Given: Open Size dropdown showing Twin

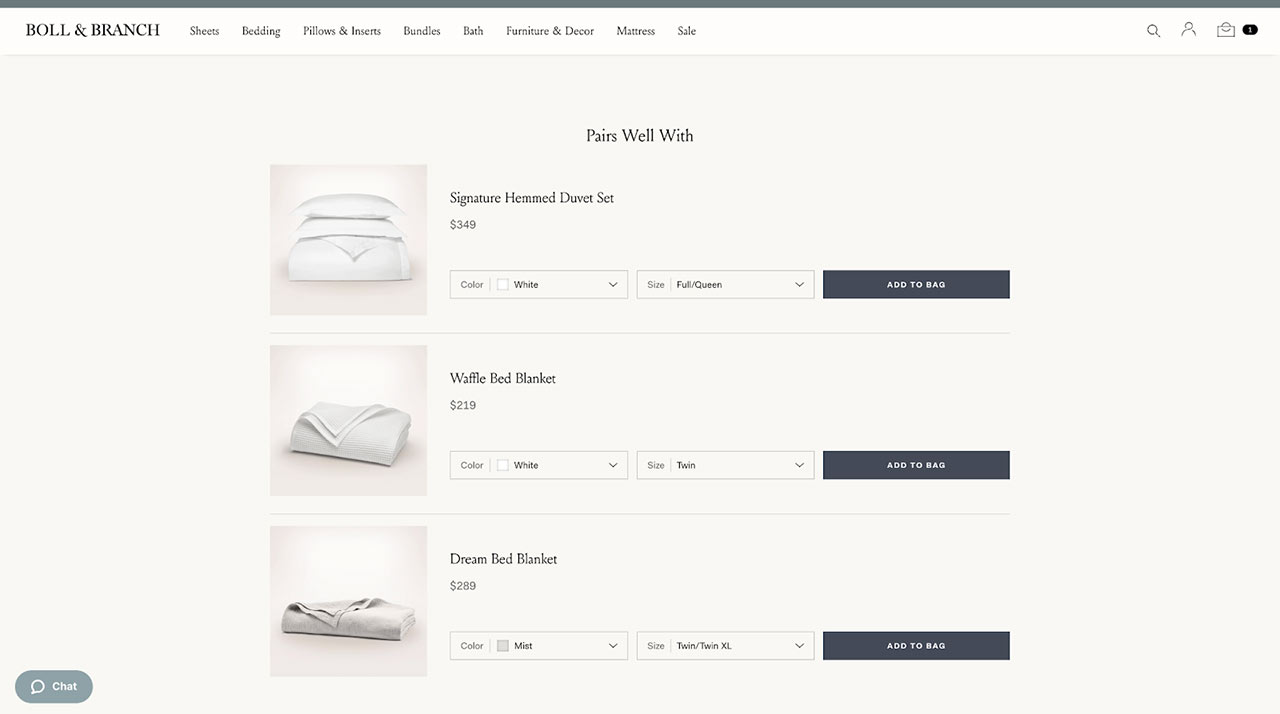Looking at the screenshot, I should (x=725, y=465).
